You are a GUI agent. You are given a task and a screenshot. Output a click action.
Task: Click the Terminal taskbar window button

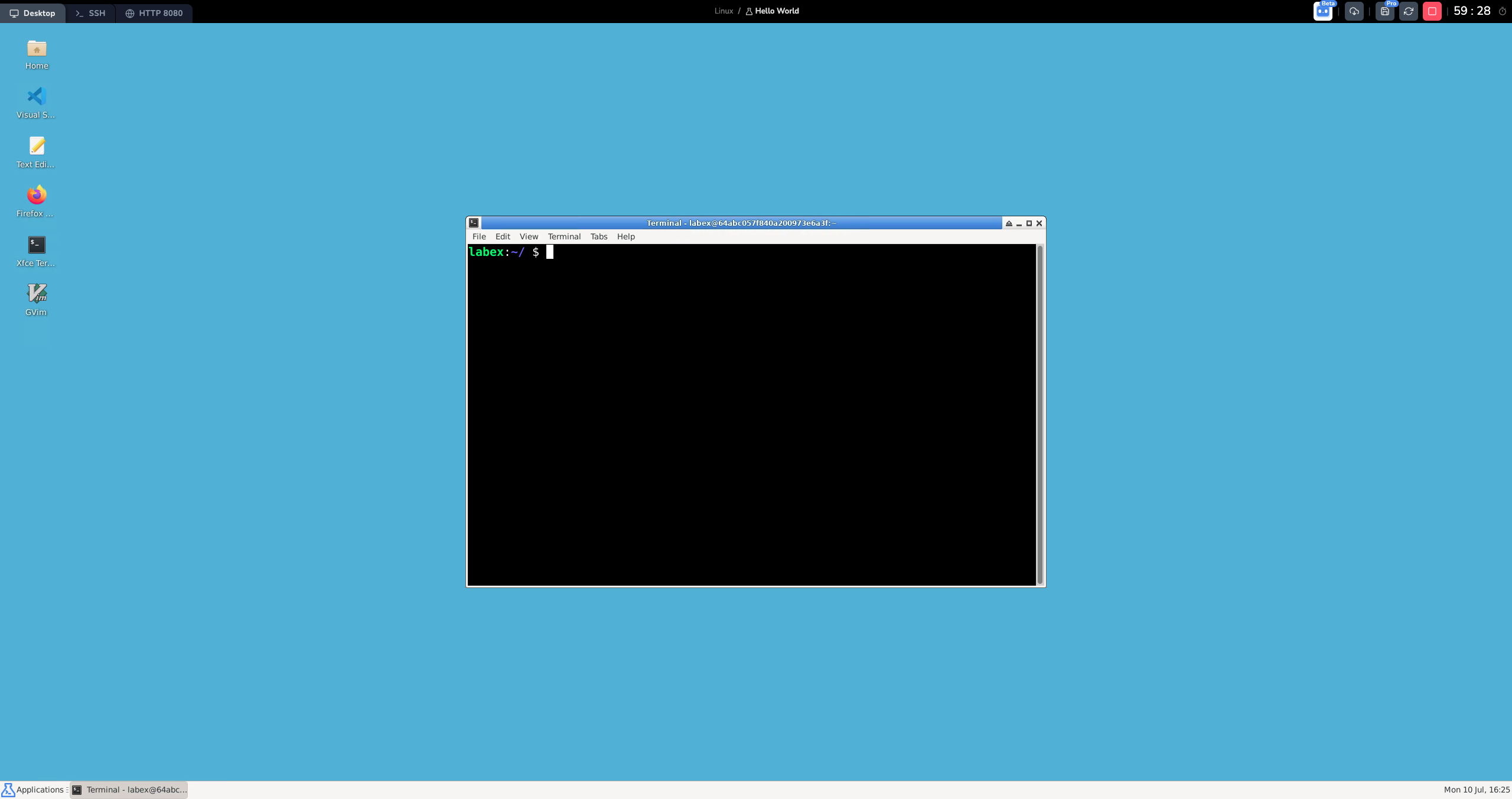(x=129, y=790)
